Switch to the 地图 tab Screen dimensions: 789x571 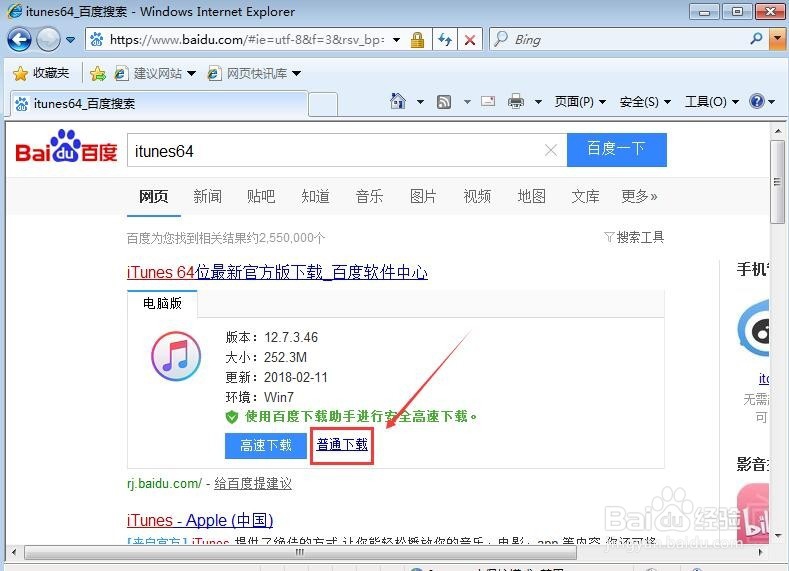click(x=531, y=196)
